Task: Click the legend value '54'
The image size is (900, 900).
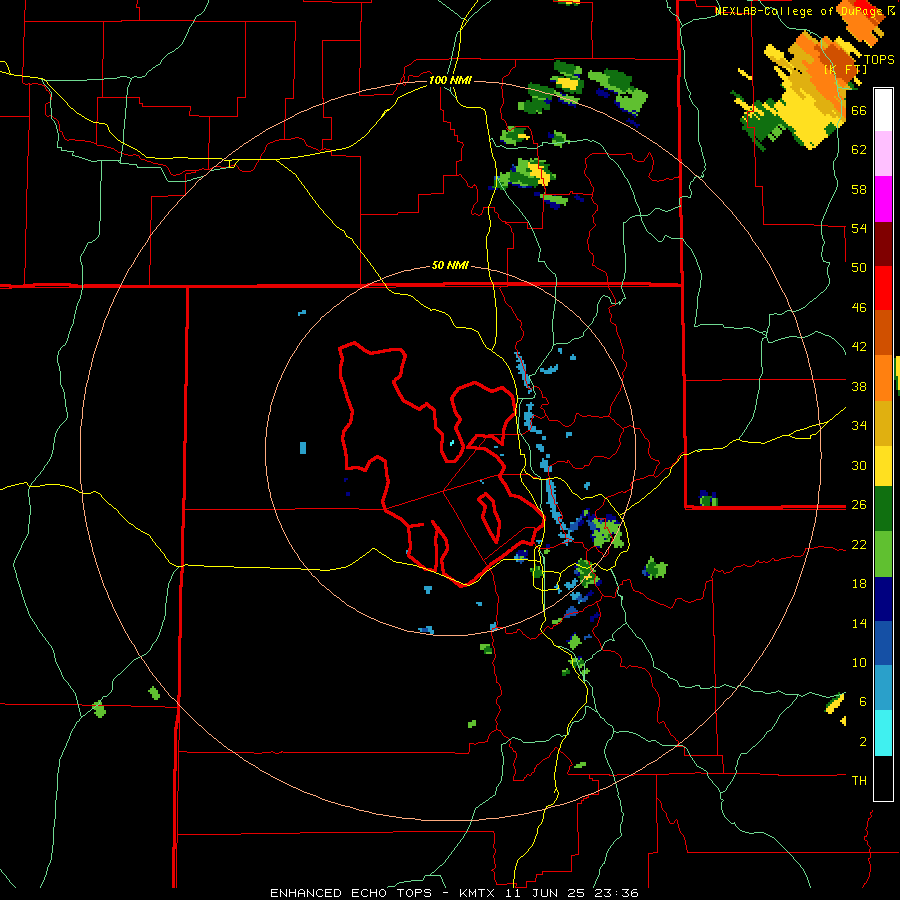Action: coord(859,228)
